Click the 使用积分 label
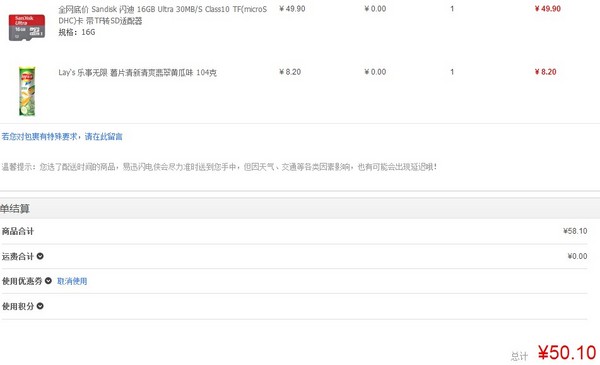 click(18, 306)
